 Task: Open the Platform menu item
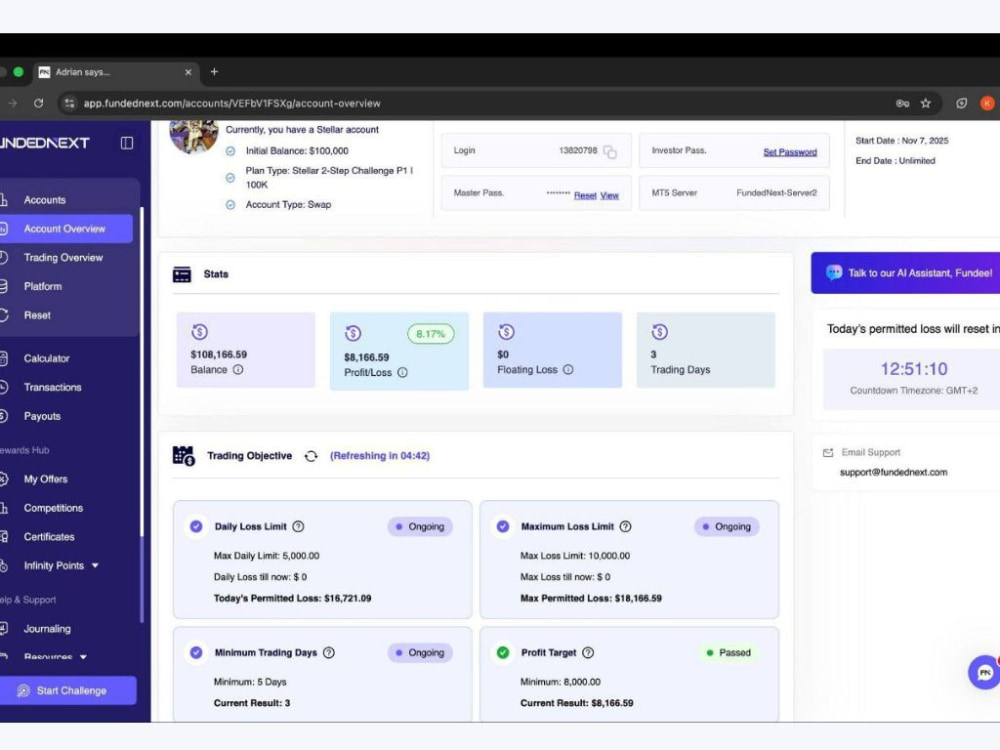pos(43,286)
